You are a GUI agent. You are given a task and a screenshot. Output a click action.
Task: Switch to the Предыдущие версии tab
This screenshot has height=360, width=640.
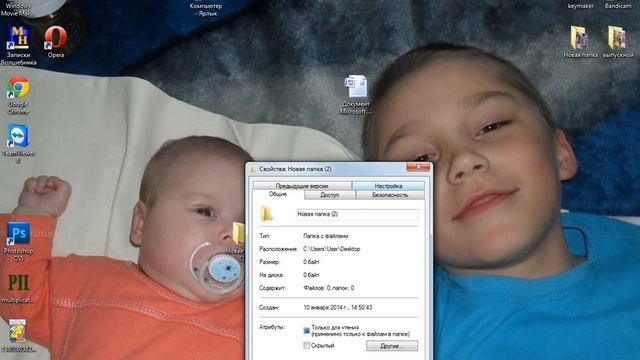point(302,186)
